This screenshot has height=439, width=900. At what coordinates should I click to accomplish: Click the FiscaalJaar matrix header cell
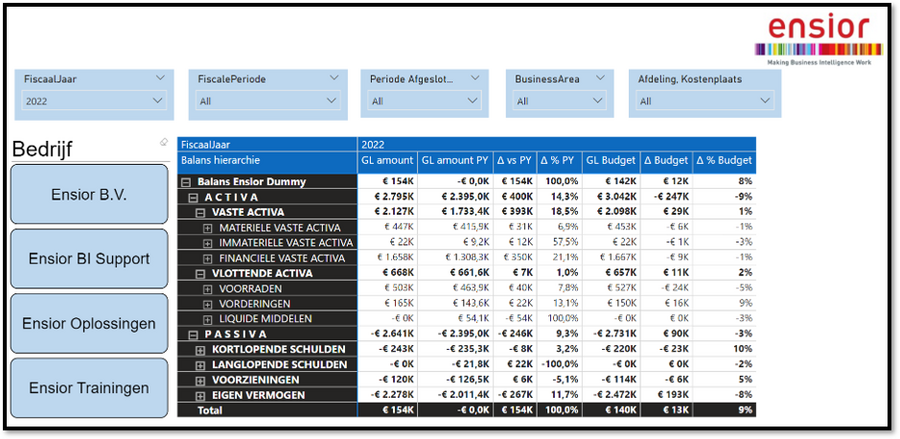coord(267,145)
